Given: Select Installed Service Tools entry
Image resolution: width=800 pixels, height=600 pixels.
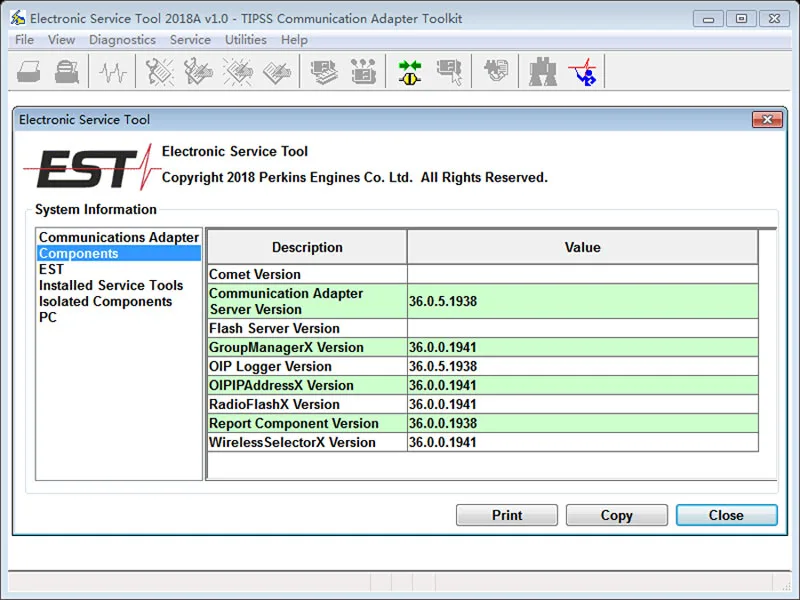Looking at the screenshot, I should [118, 285].
